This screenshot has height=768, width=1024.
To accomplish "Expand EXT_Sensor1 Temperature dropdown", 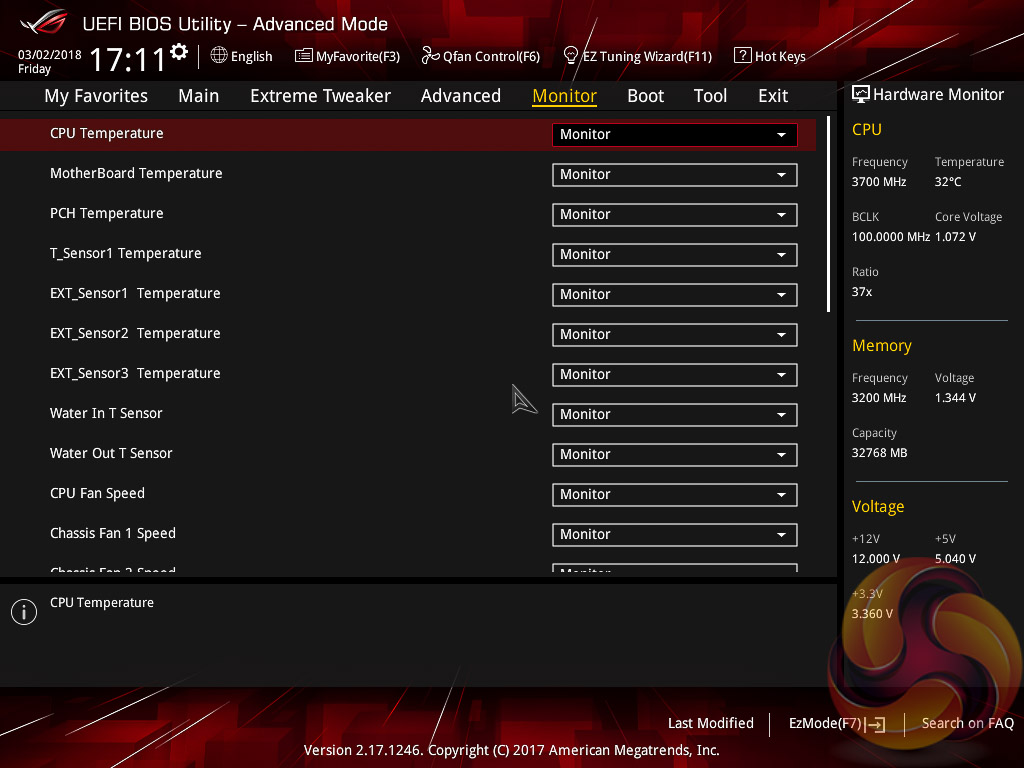I will tap(675, 295).
